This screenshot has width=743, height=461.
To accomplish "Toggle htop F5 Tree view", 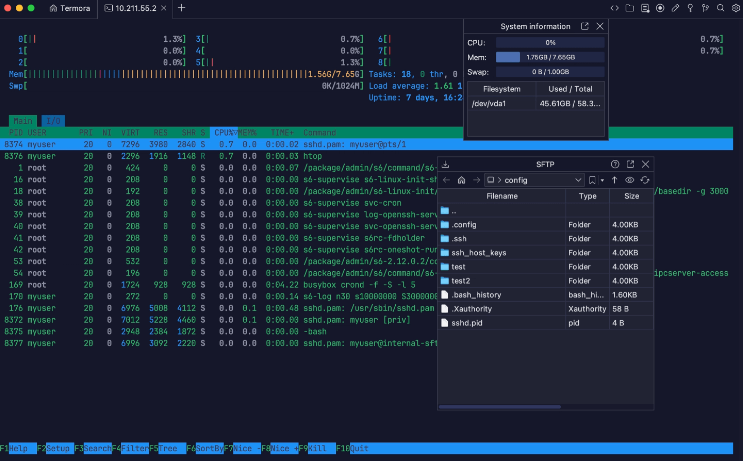I will (168, 448).
